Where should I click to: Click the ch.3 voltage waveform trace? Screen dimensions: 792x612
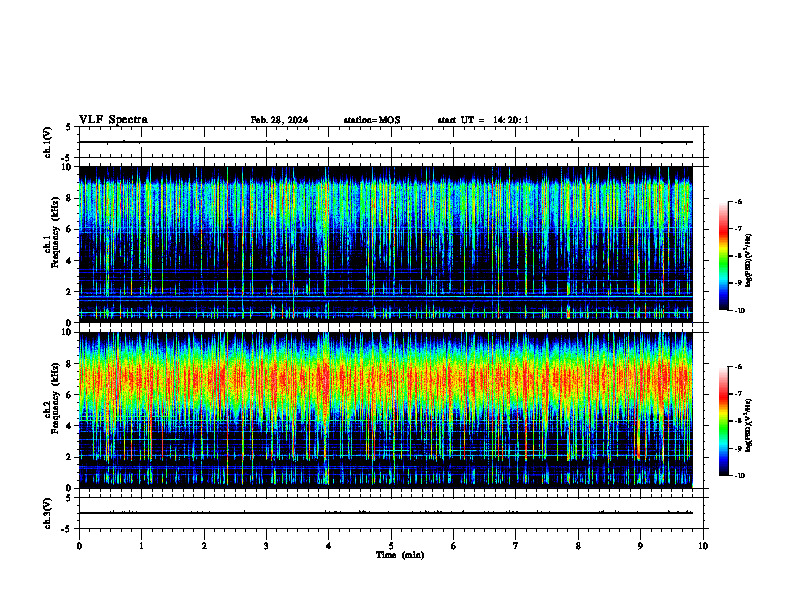[x=385, y=513]
